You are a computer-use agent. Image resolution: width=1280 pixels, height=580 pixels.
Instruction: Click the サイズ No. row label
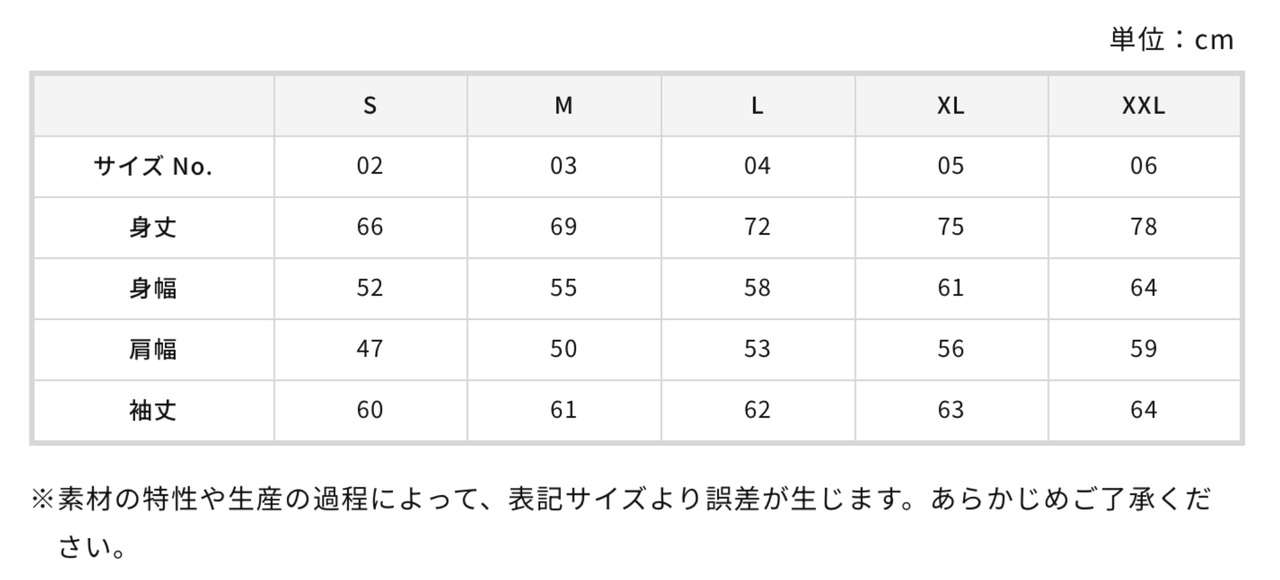[x=154, y=167]
